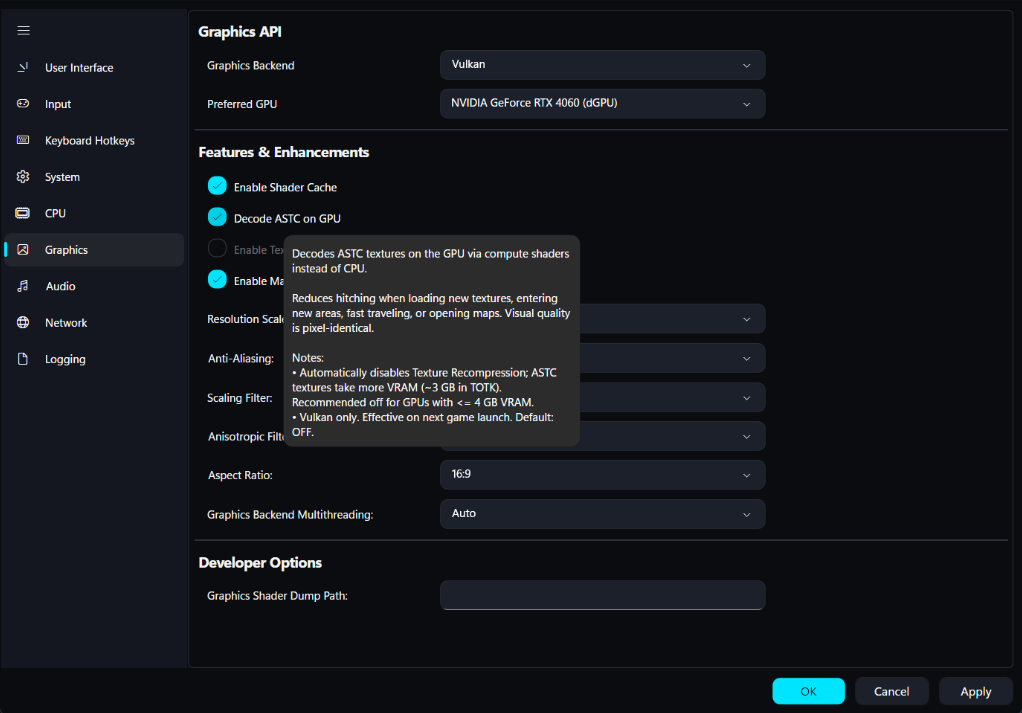Click the Logging document icon
This screenshot has width=1022, height=713.
23,359
